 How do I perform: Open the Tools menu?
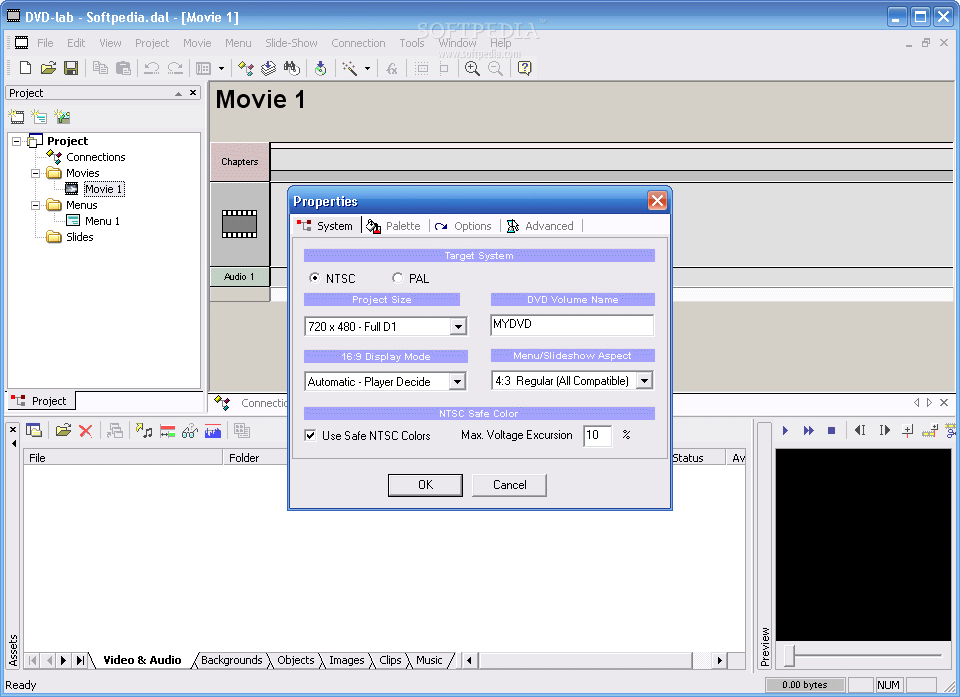coord(412,43)
